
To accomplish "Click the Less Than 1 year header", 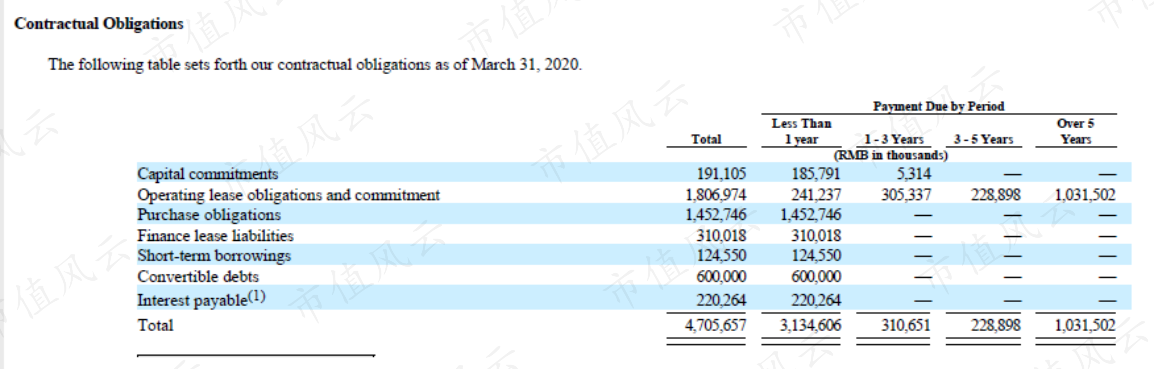I will pyautogui.click(x=801, y=132).
